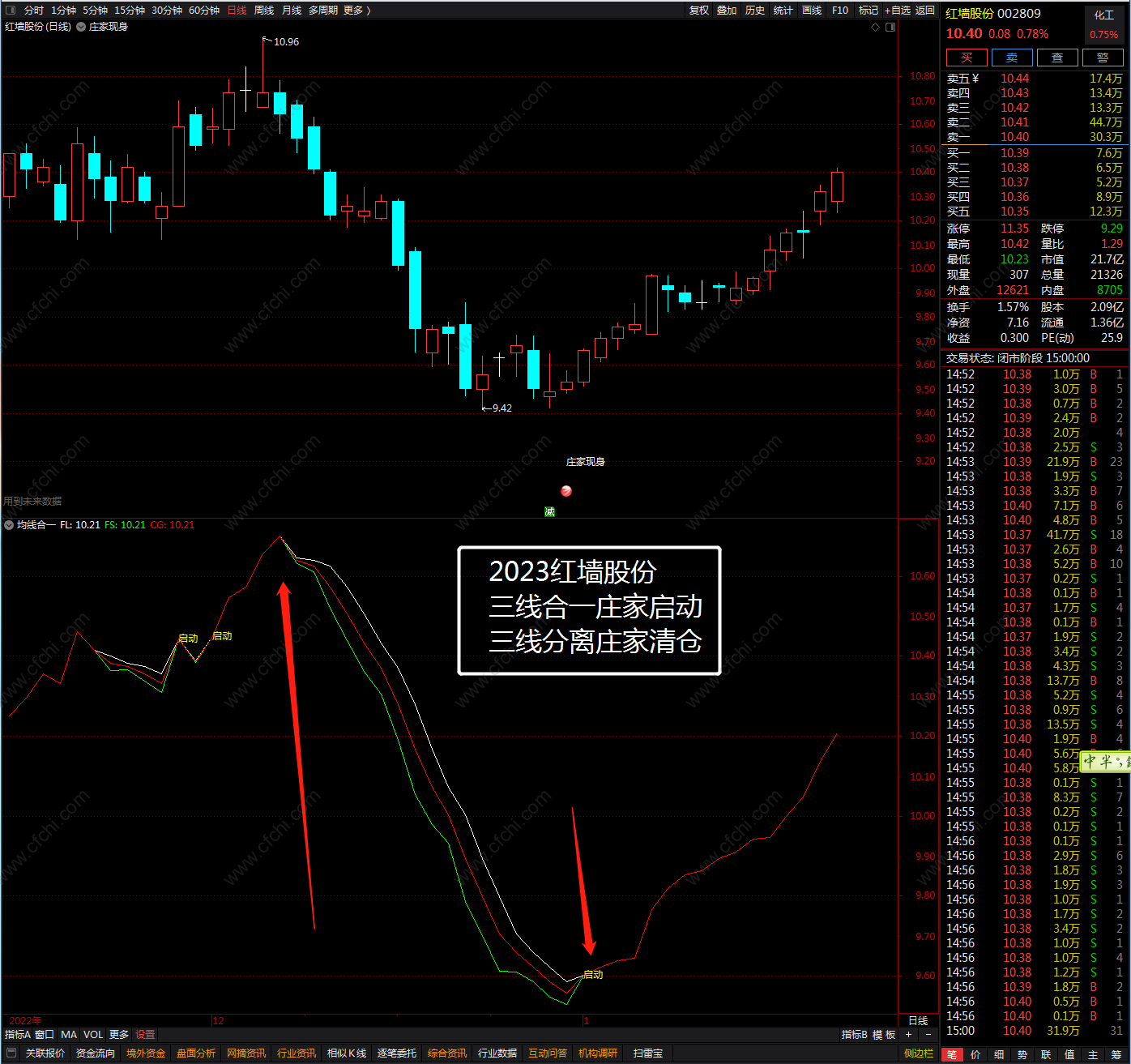Click the green 减 marker icon
The width and height of the screenshot is (1131, 1064).
pyautogui.click(x=549, y=511)
